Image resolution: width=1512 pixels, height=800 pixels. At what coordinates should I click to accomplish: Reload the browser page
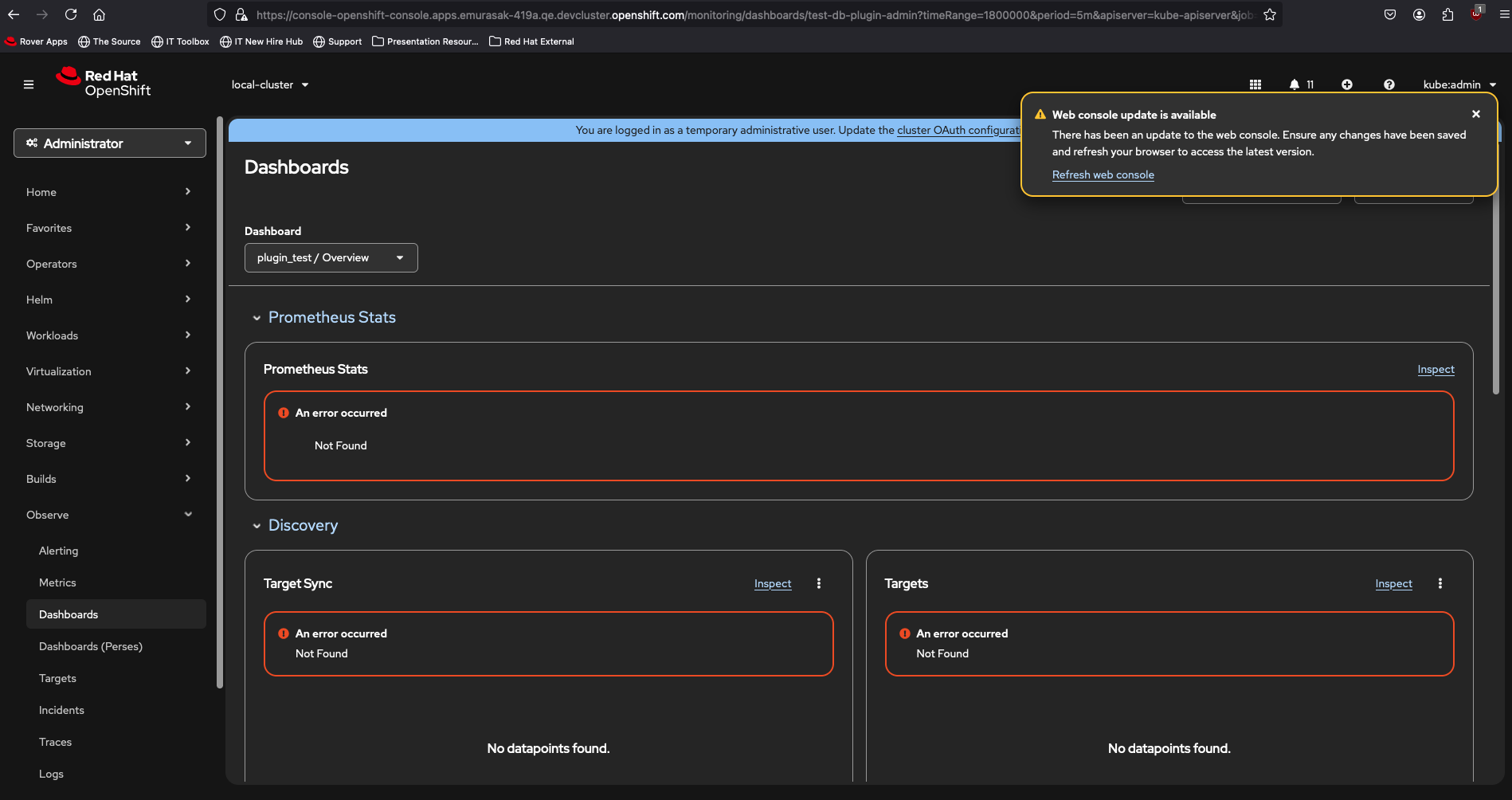[71, 14]
